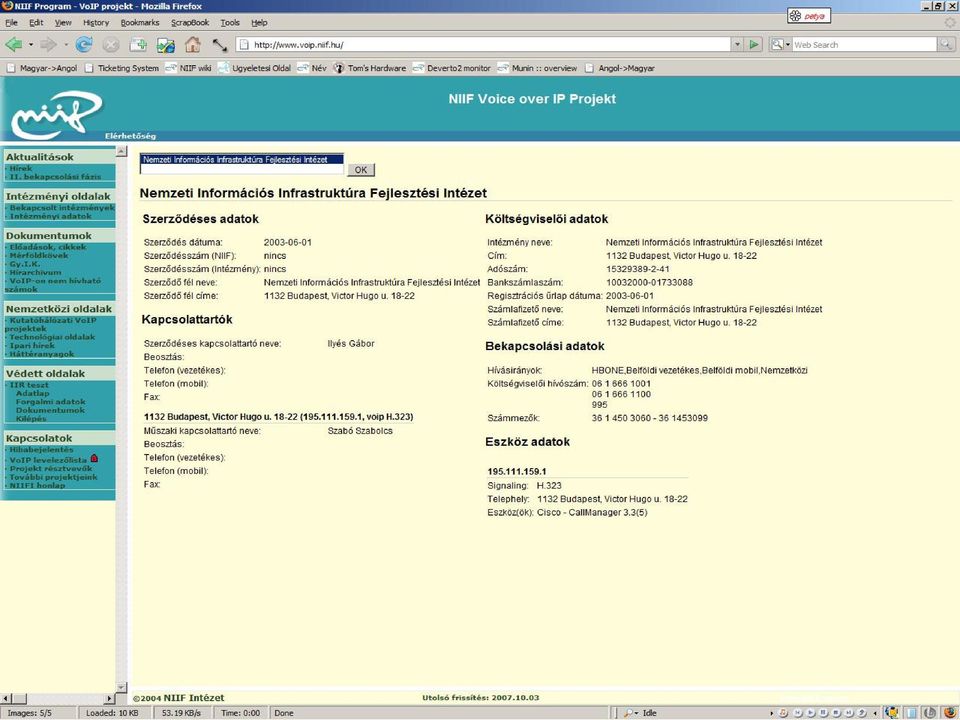The width and height of the screenshot is (960, 720).
Task: Open the Intézményi adatok sidebar link
Action: click(50, 216)
